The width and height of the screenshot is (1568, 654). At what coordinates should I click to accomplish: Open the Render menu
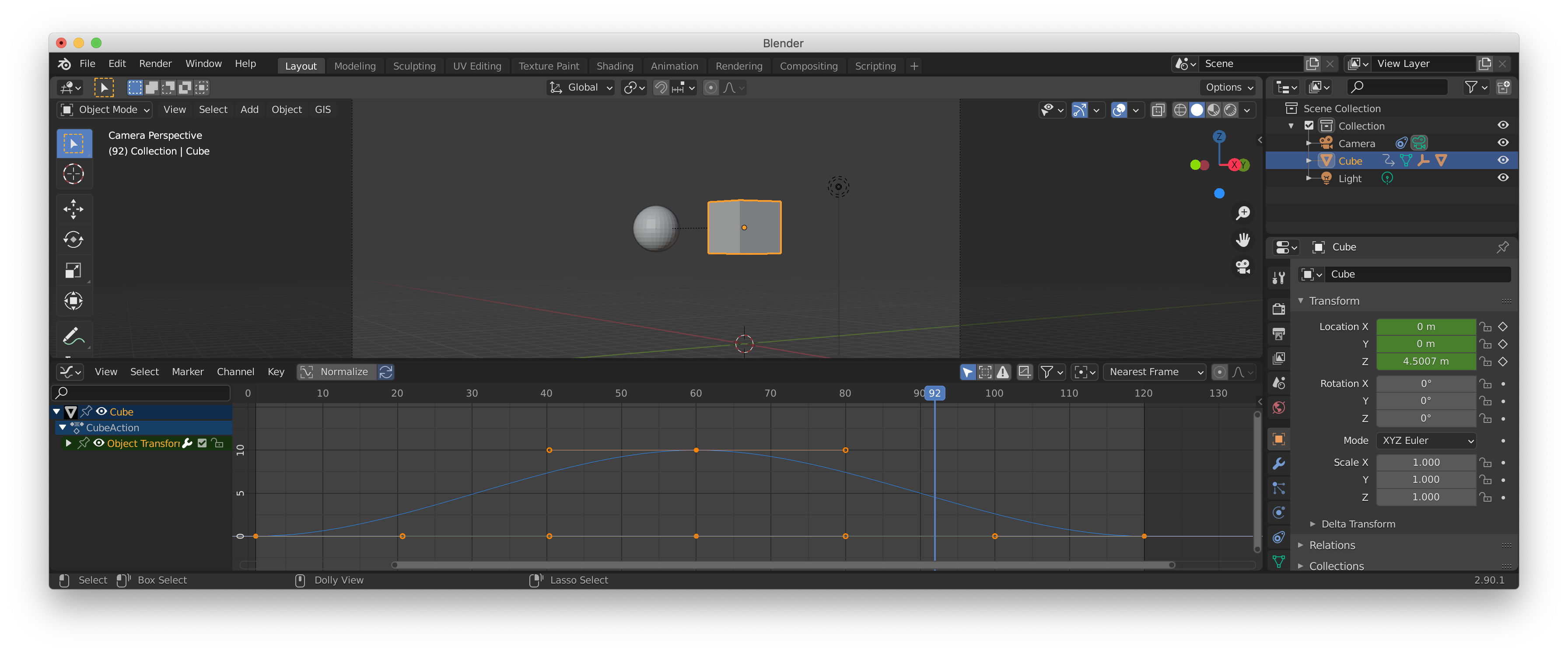click(155, 63)
